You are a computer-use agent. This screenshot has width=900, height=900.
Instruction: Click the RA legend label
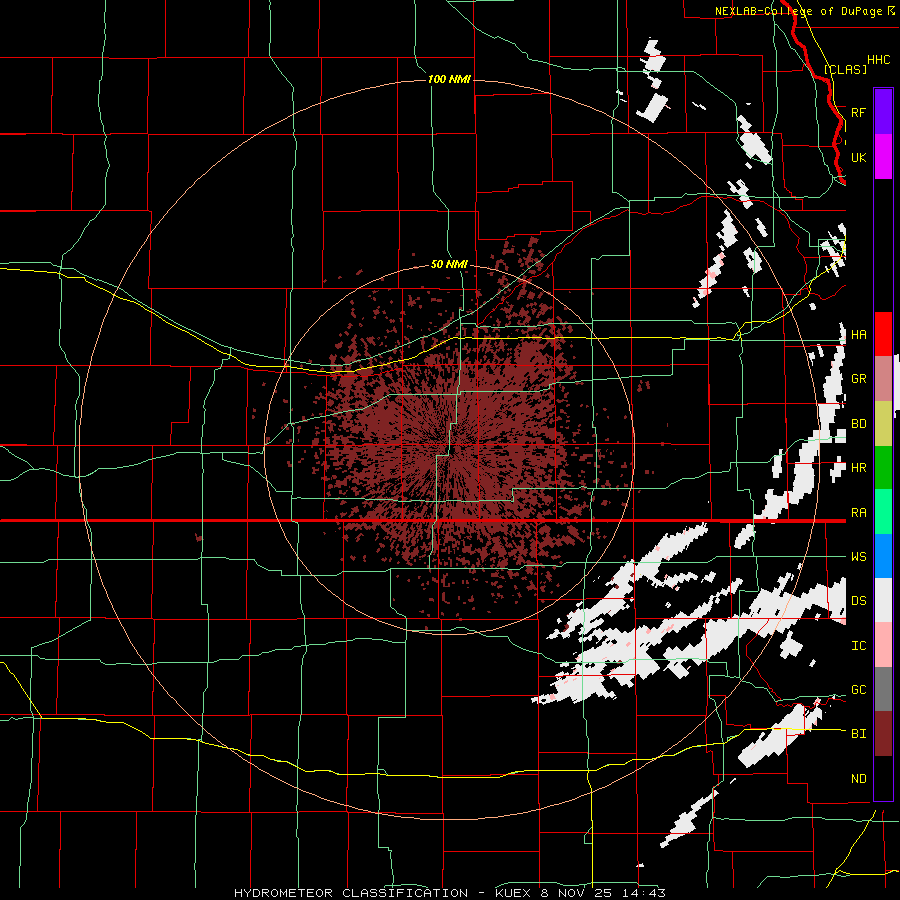tap(858, 513)
